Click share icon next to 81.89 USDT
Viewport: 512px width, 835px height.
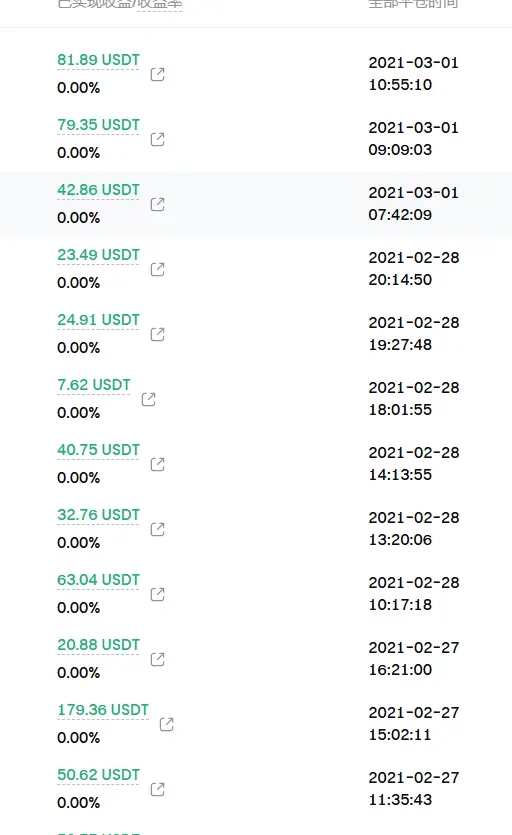158,74
